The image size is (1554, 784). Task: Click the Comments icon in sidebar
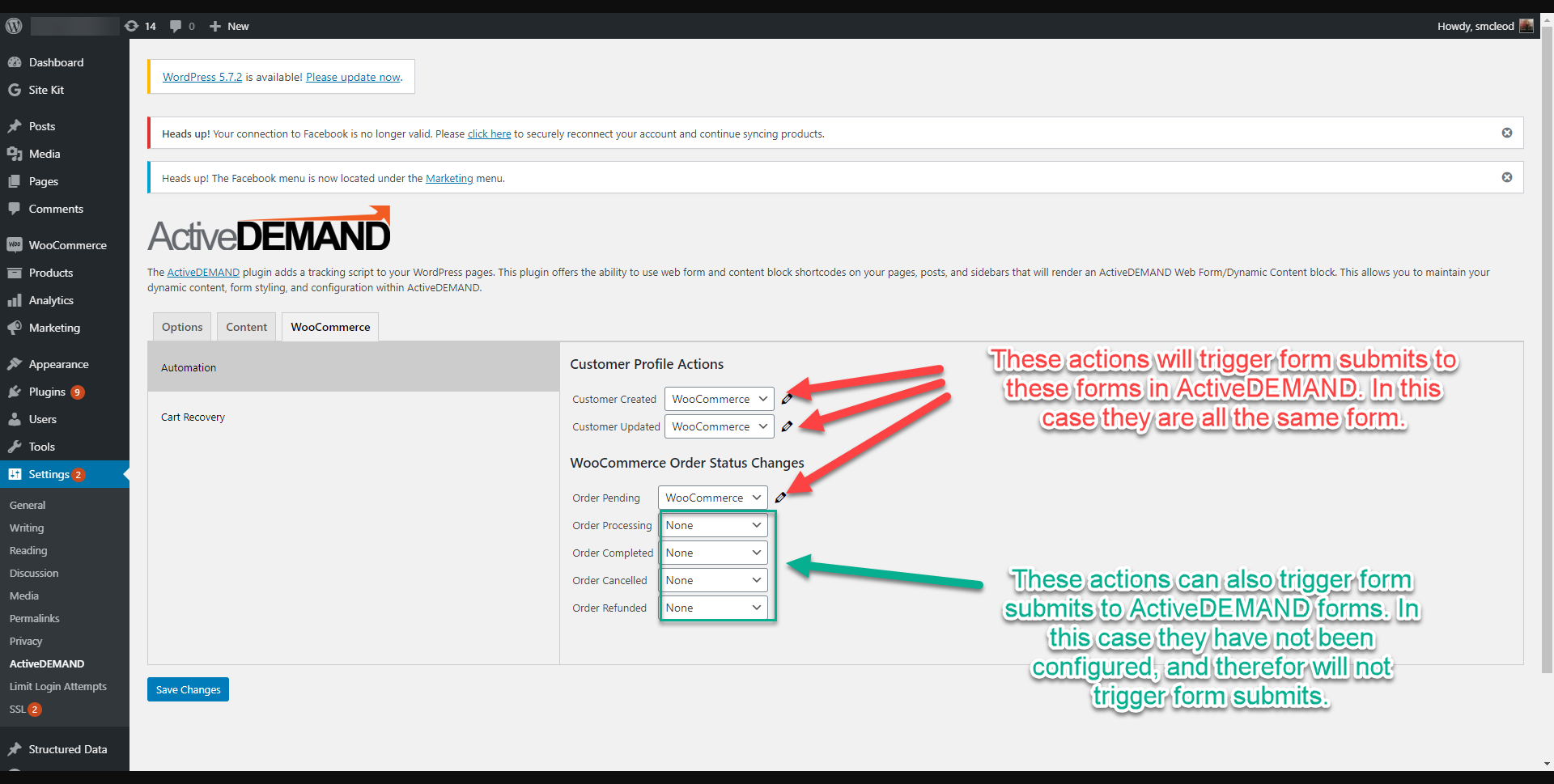(x=15, y=209)
